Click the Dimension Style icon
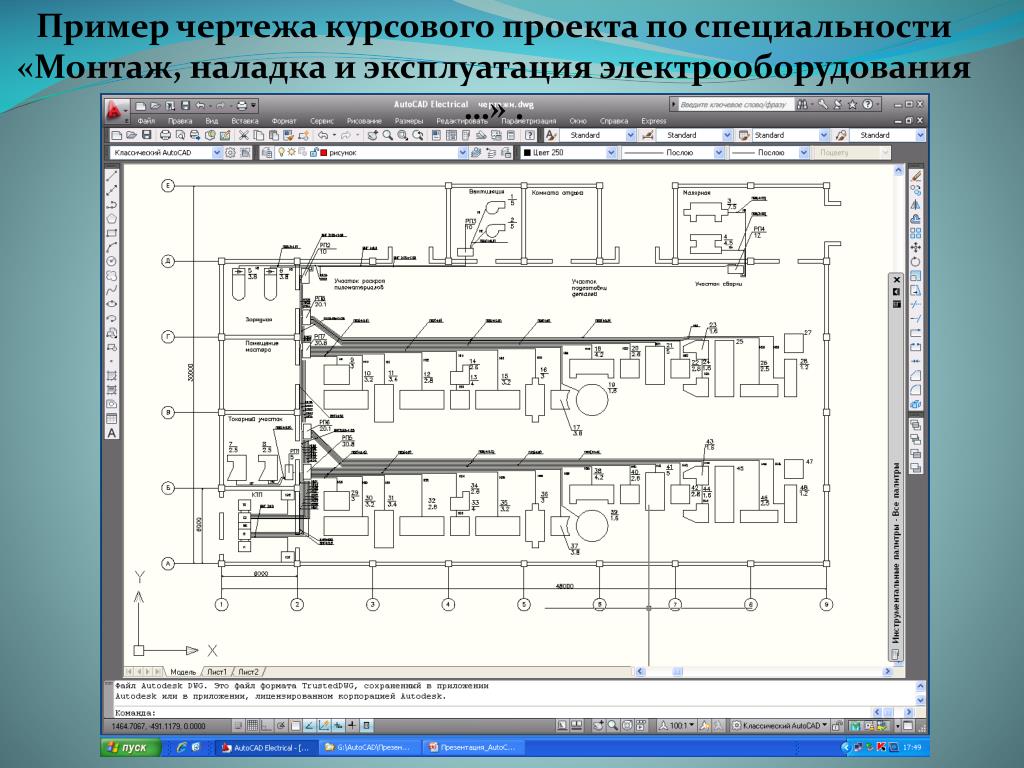1024x768 pixels. pos(648,135)
